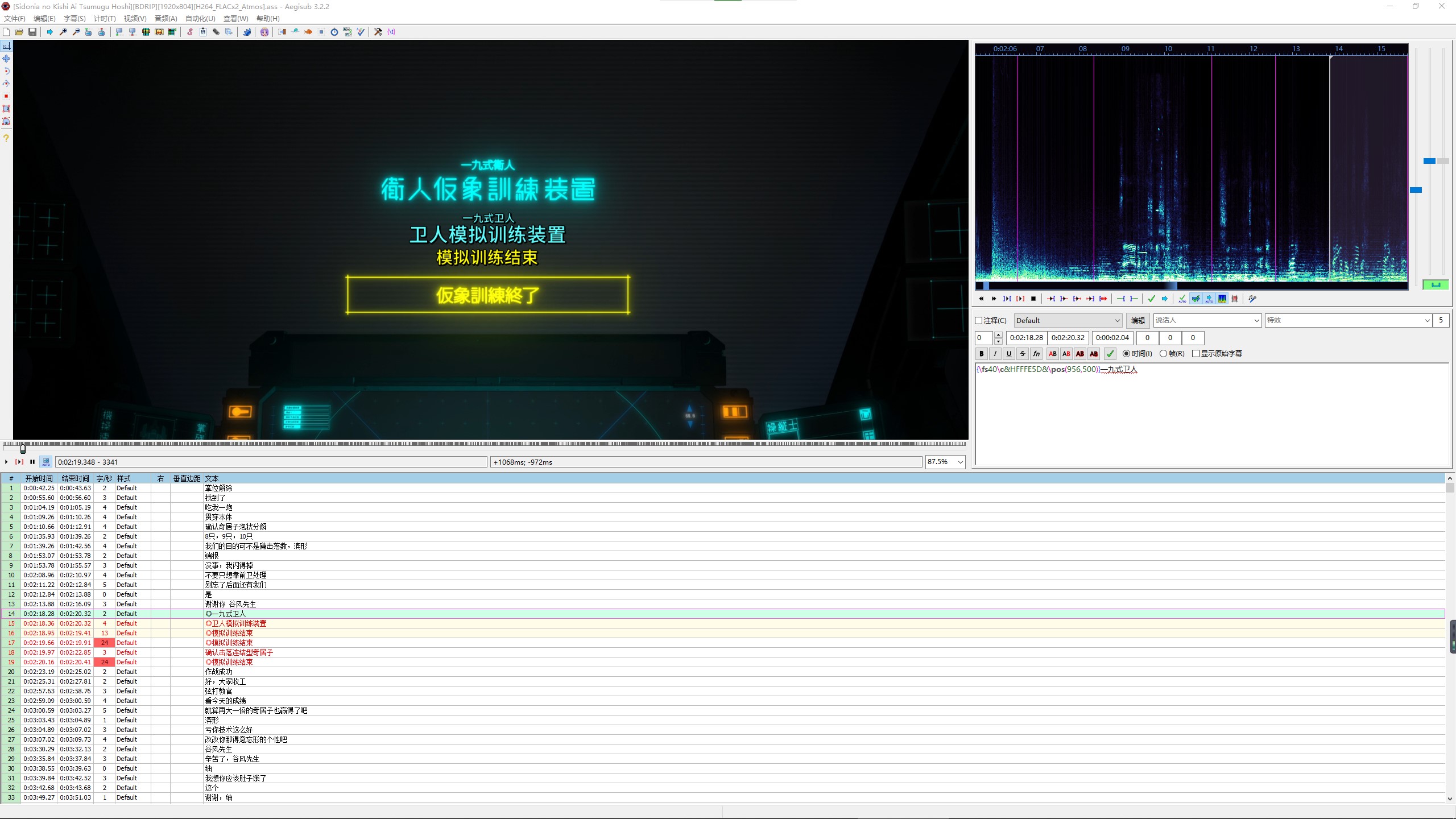1456x819 pixels.
Task: Increase layer number with up stepper
Action: 998,334
